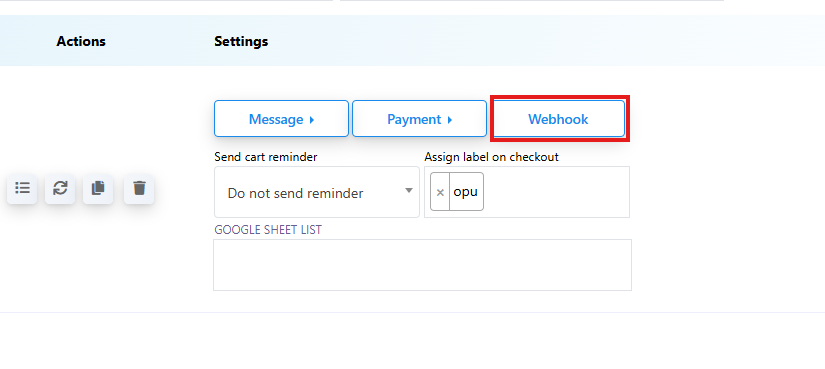The image size is (825, 369).
Task: Click the Settings column header
Action: coord(241,41)
